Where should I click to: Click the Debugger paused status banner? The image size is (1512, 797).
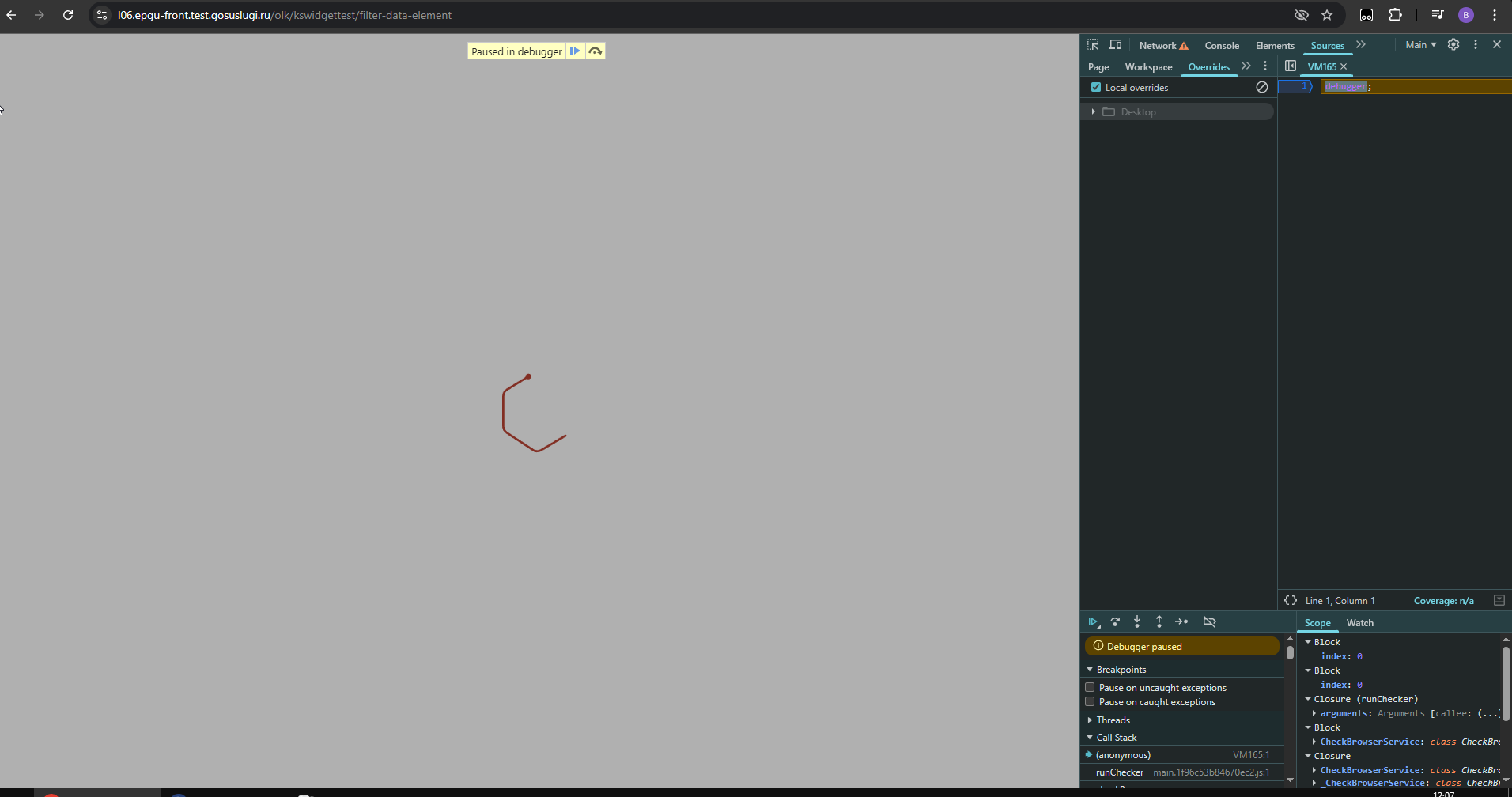(x=1182, y=647)
